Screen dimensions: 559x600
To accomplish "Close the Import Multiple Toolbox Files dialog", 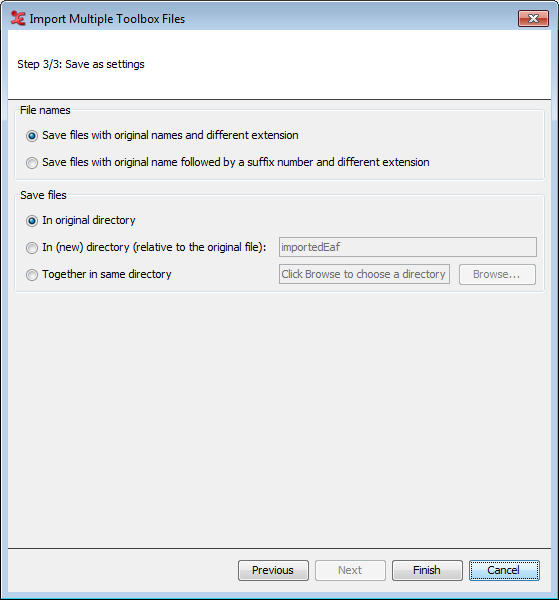I will [533, 18].
